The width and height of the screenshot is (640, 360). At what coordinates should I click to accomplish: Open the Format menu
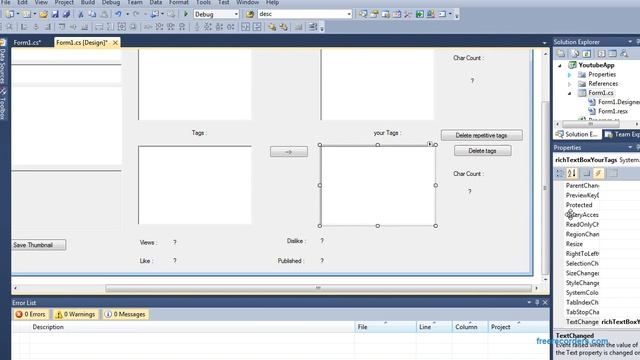(x=179, y=2)
